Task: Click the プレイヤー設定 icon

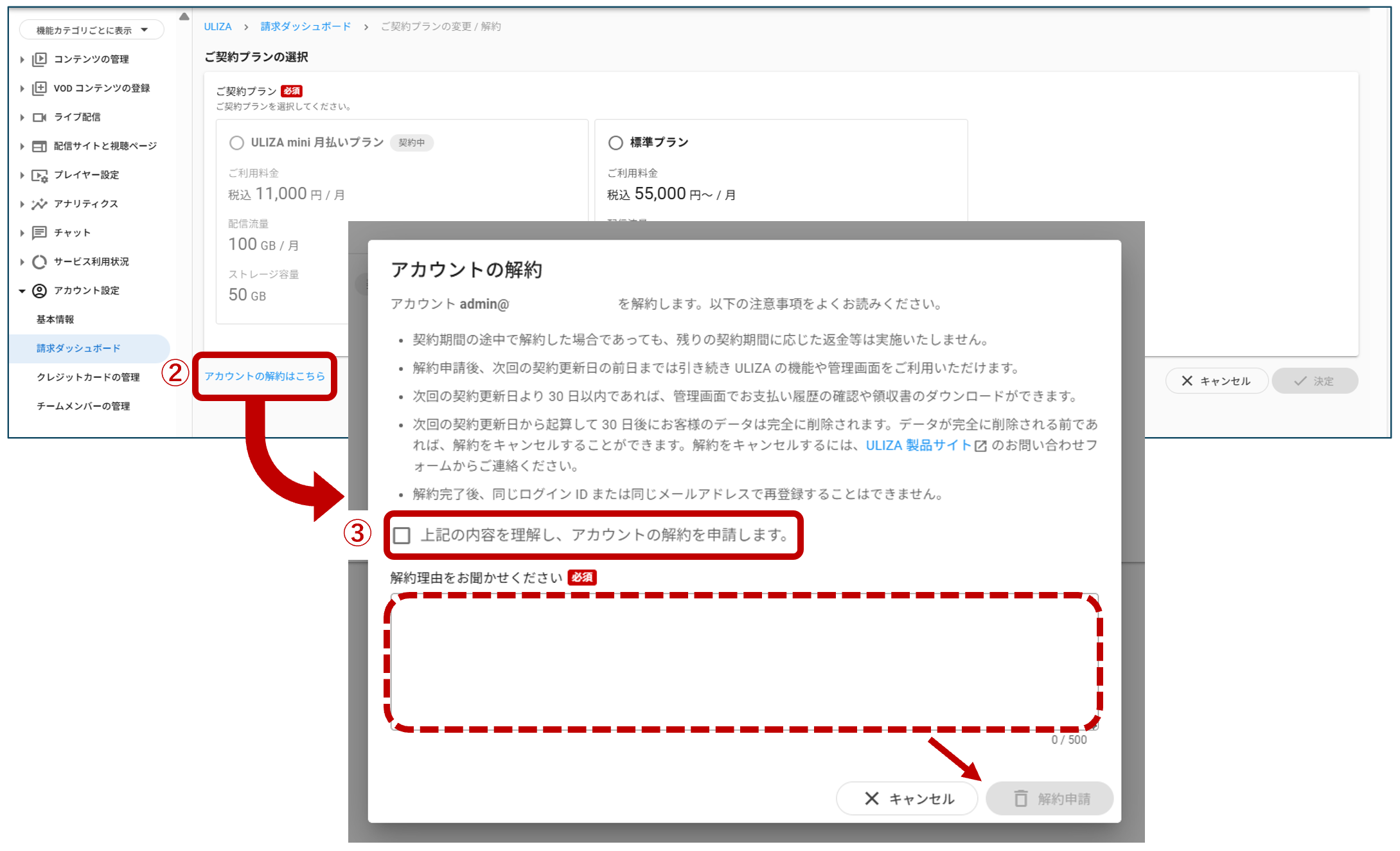Action: pyautogui.click(x=39, y=175)
